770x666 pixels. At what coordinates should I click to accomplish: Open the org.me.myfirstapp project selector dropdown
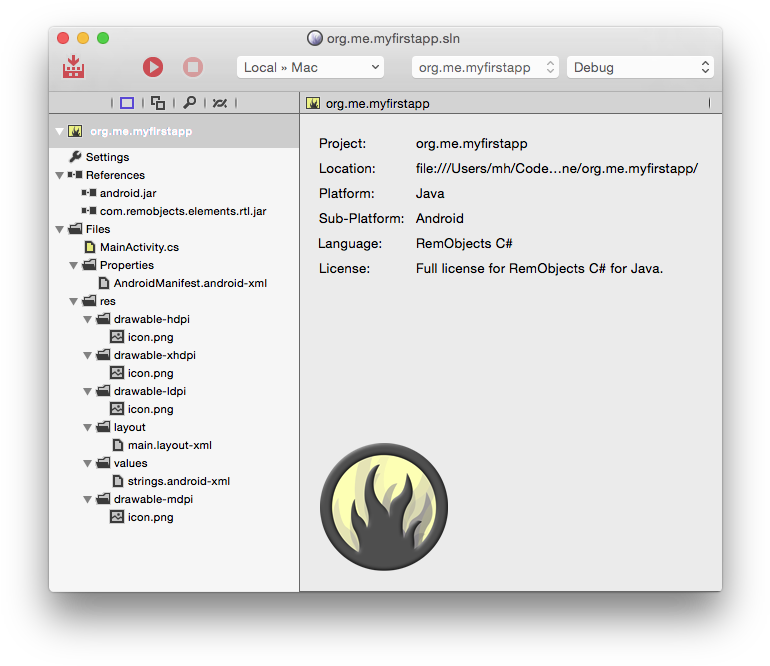485,67
